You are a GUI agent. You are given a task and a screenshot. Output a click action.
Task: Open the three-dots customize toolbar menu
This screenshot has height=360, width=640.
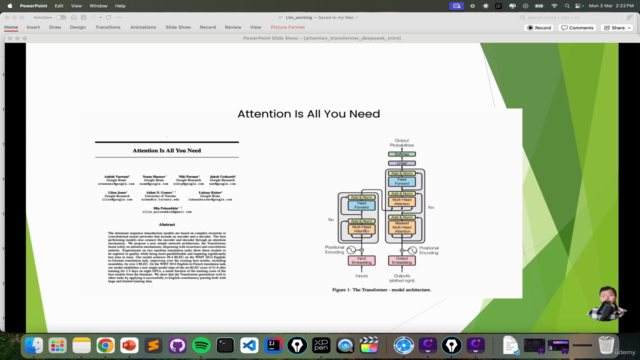(118, 18)
